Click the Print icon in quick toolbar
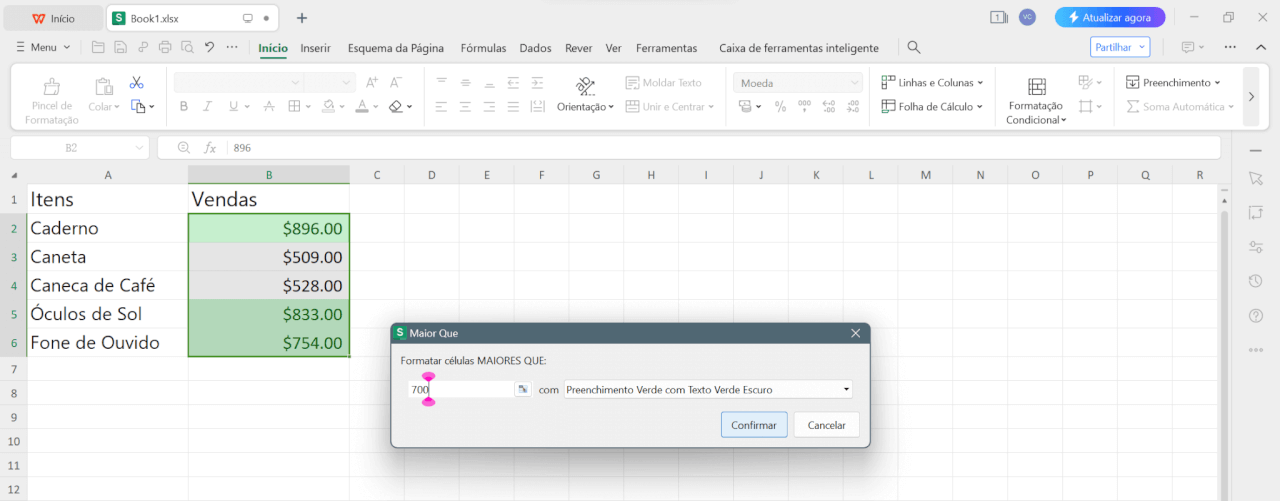 coord(165,47)
